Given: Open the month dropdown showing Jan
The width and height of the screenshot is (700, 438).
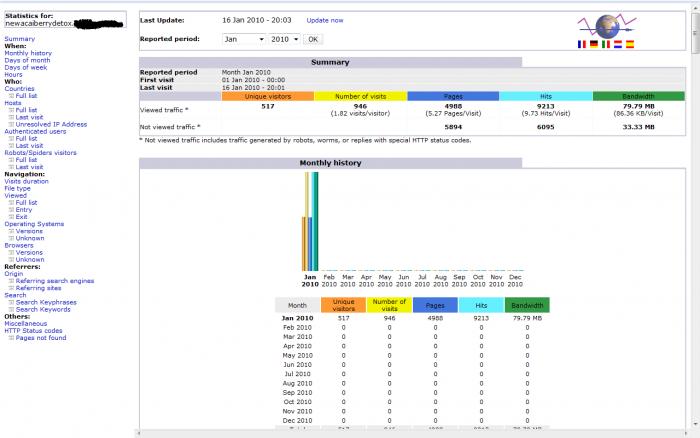Looking at the screenshot, I should click(245, 39).
